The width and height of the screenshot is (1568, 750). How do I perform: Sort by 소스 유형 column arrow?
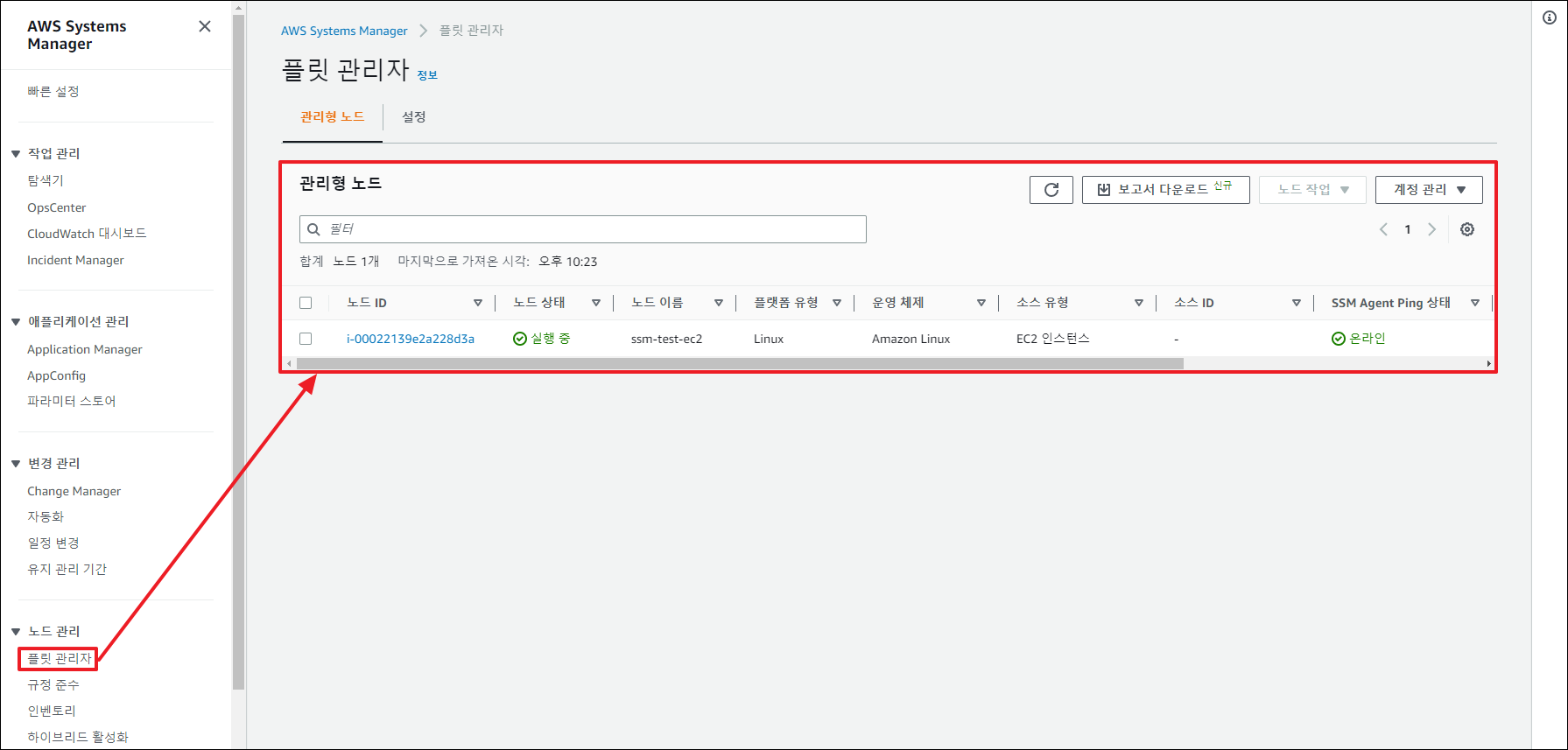[x=1139, y=303]
